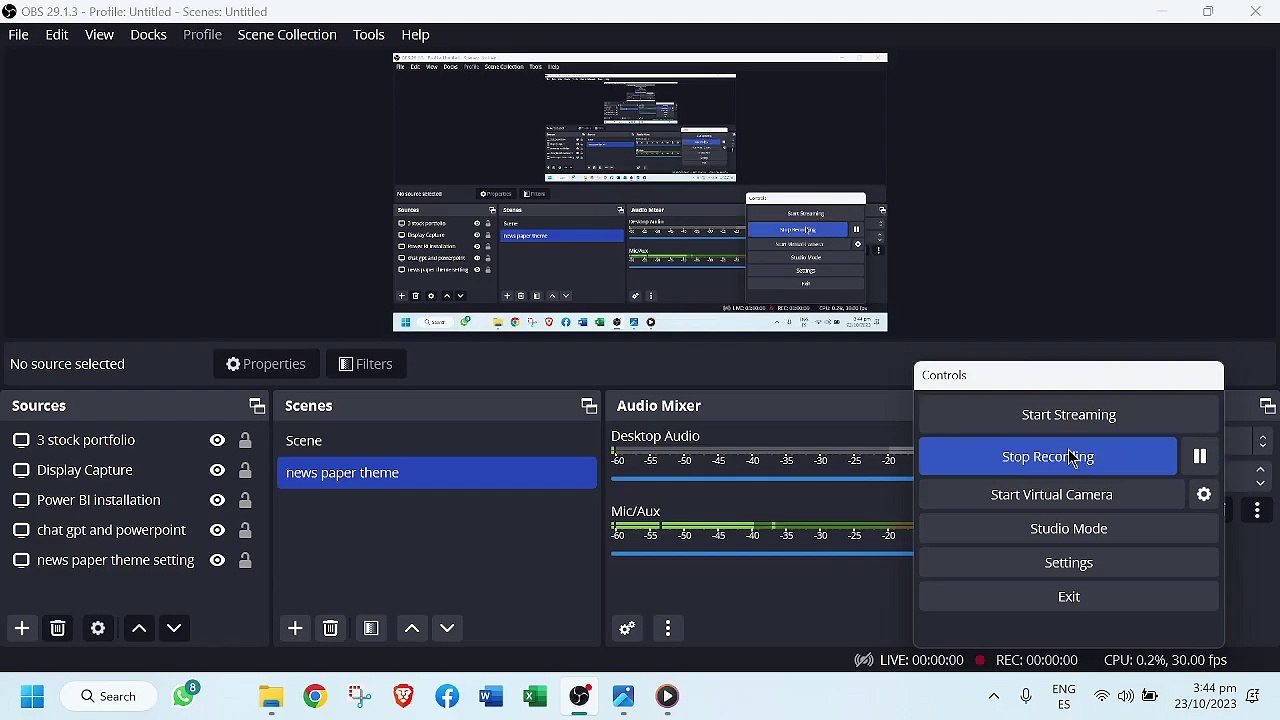Click the source type icon beside Power BI installation
The height and width of the screenshot is (720, 1280).
[21, 500]
